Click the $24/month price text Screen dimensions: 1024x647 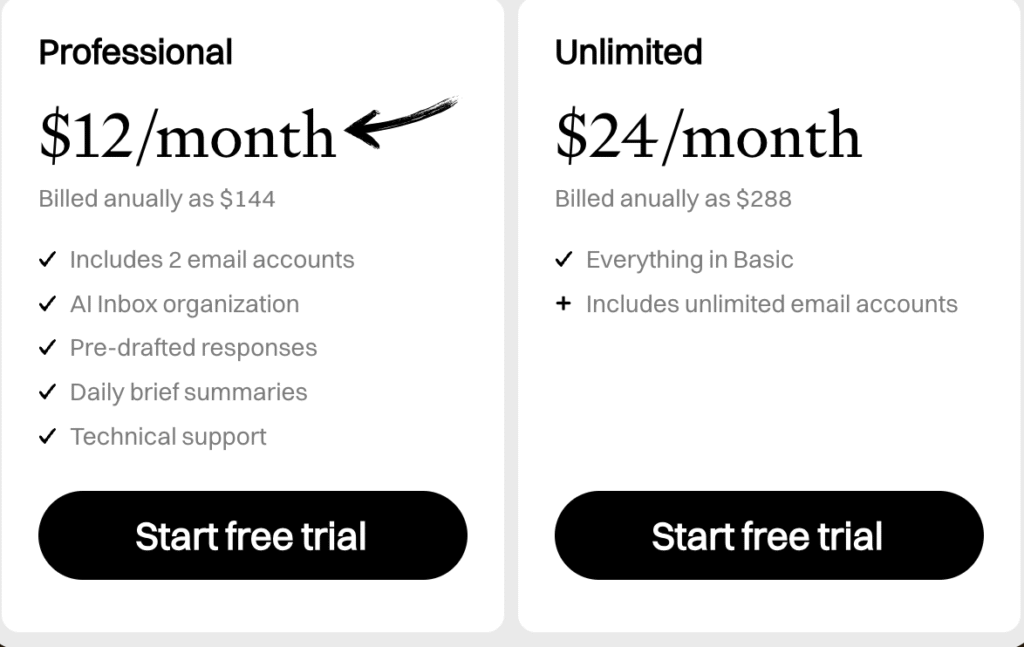point(707,136)
